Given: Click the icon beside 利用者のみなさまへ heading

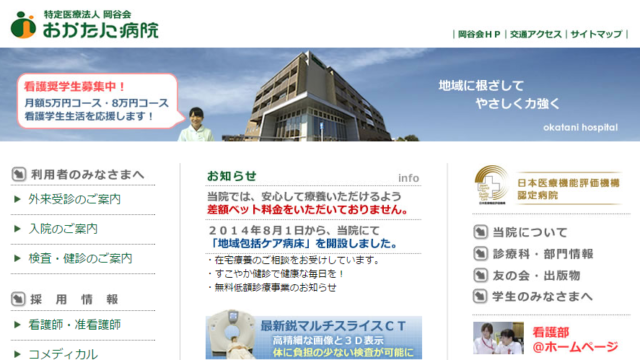Looking at the screenshot, I should 19,174.
